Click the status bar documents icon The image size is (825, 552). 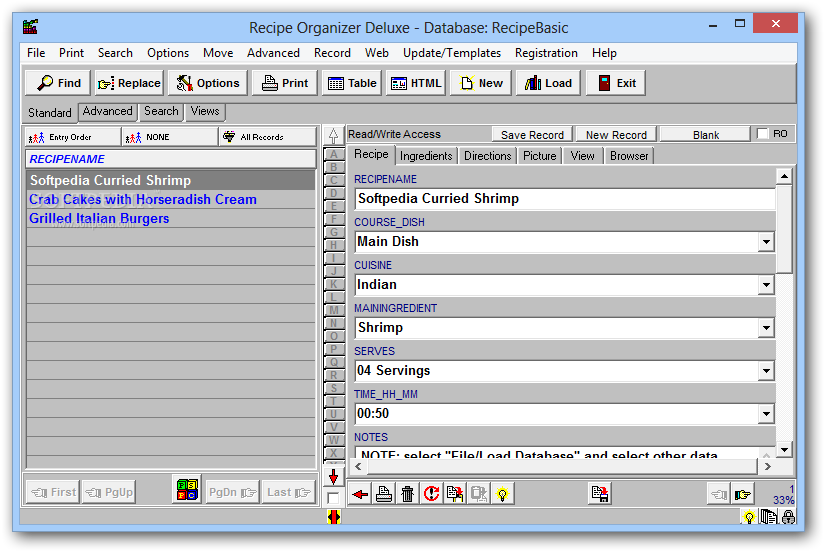769,517
